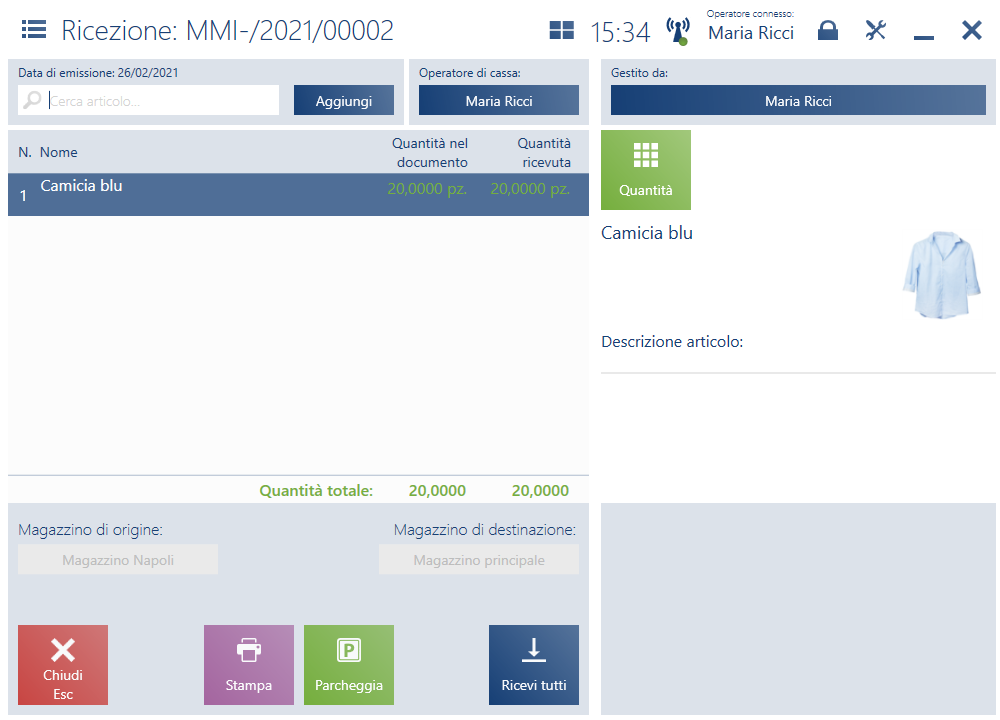Lock the session with padlock icon
1000x720 pixels.
(x=828, y=30)
